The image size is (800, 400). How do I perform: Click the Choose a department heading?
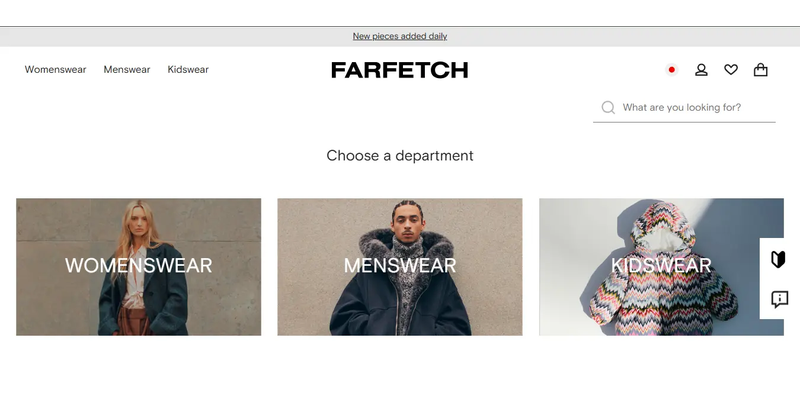(x=399, y=156)
